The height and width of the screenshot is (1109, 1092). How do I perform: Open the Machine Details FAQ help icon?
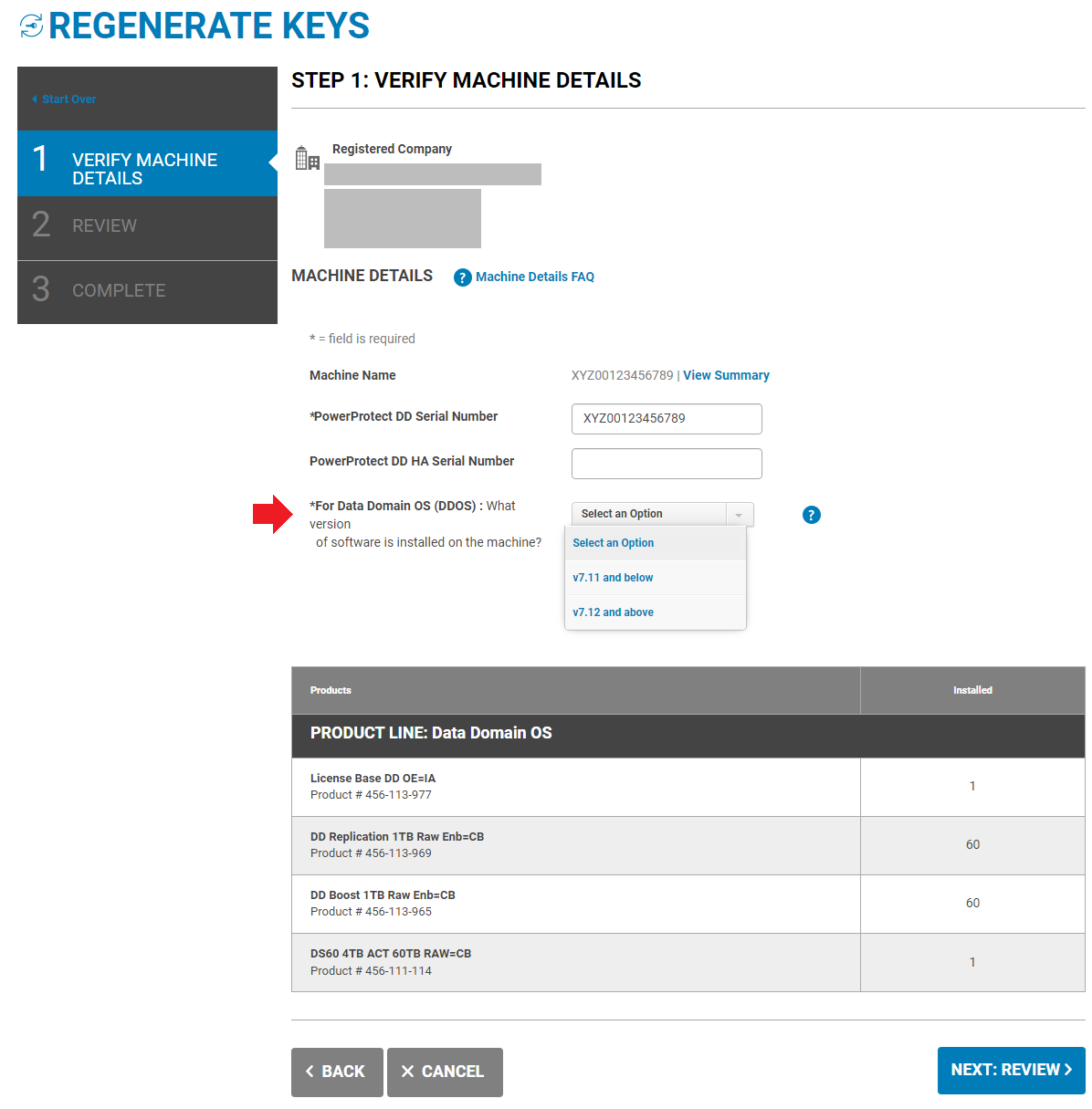[x=462, y=277]
